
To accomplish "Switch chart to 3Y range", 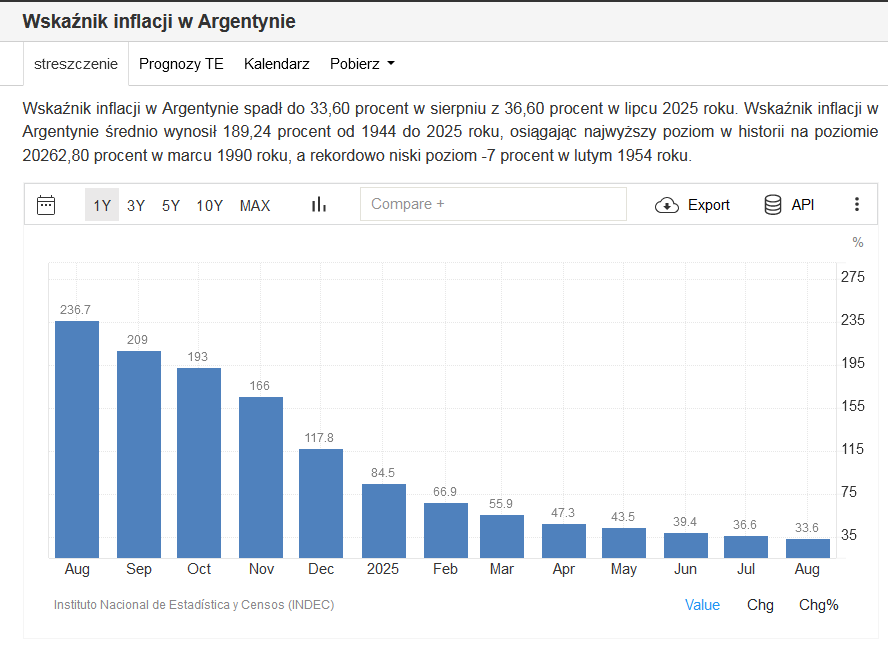I will click(x=136, y=205).
